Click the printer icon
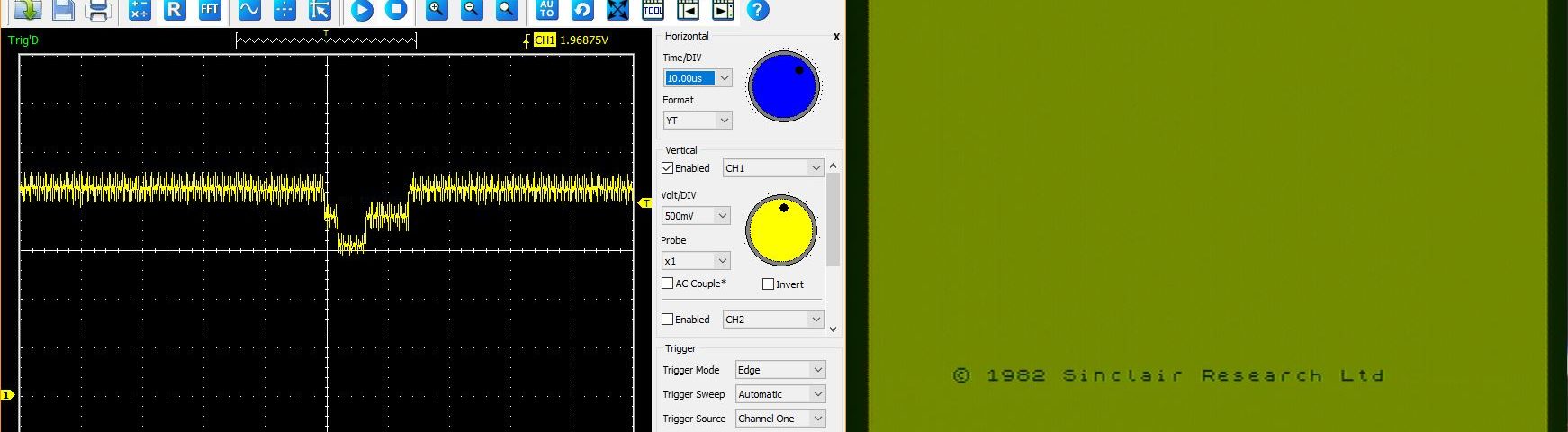Screen dimensions: 1568x432 [x=97, y=10]
